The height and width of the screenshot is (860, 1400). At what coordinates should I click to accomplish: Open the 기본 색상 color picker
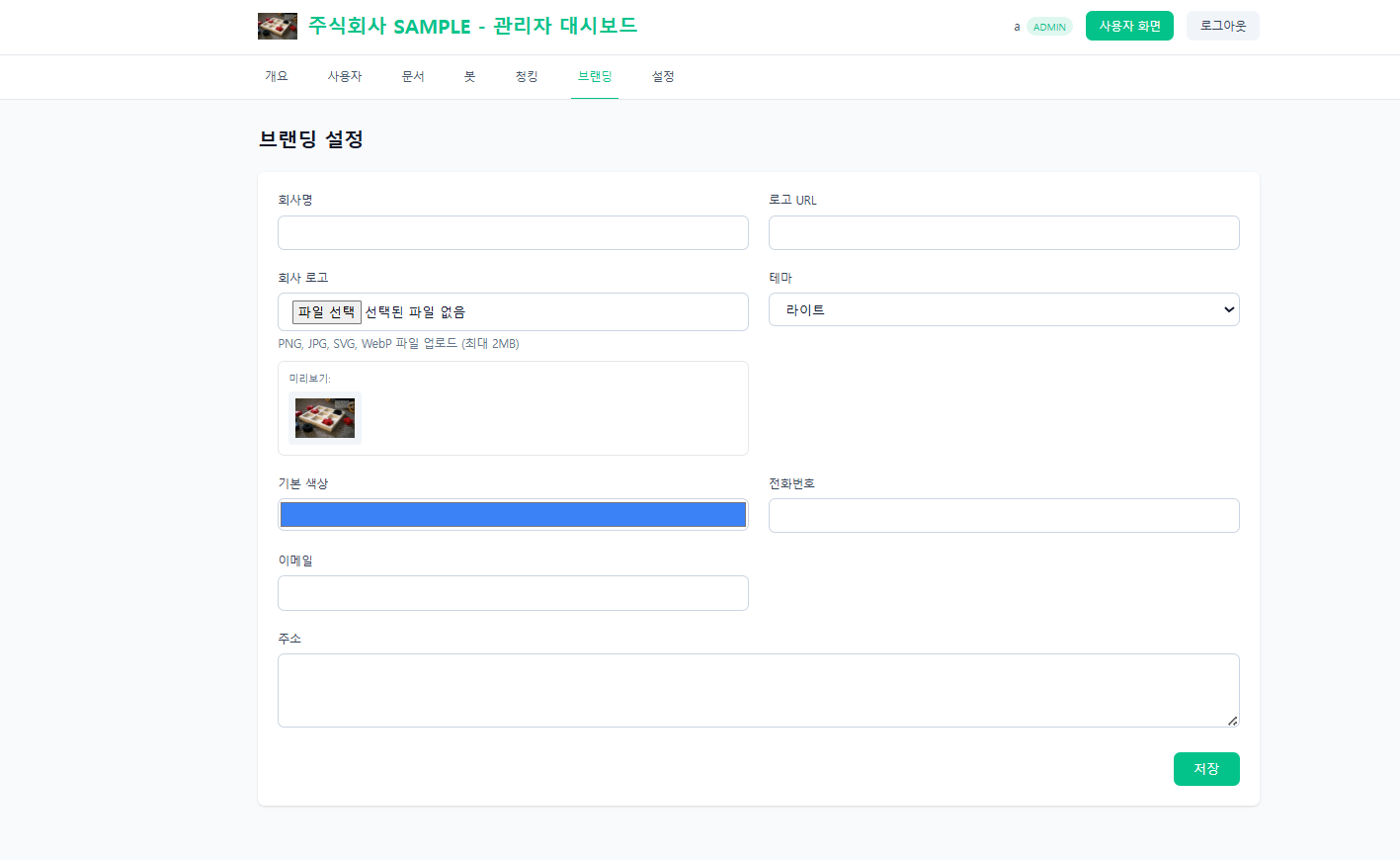pos(513,514)
